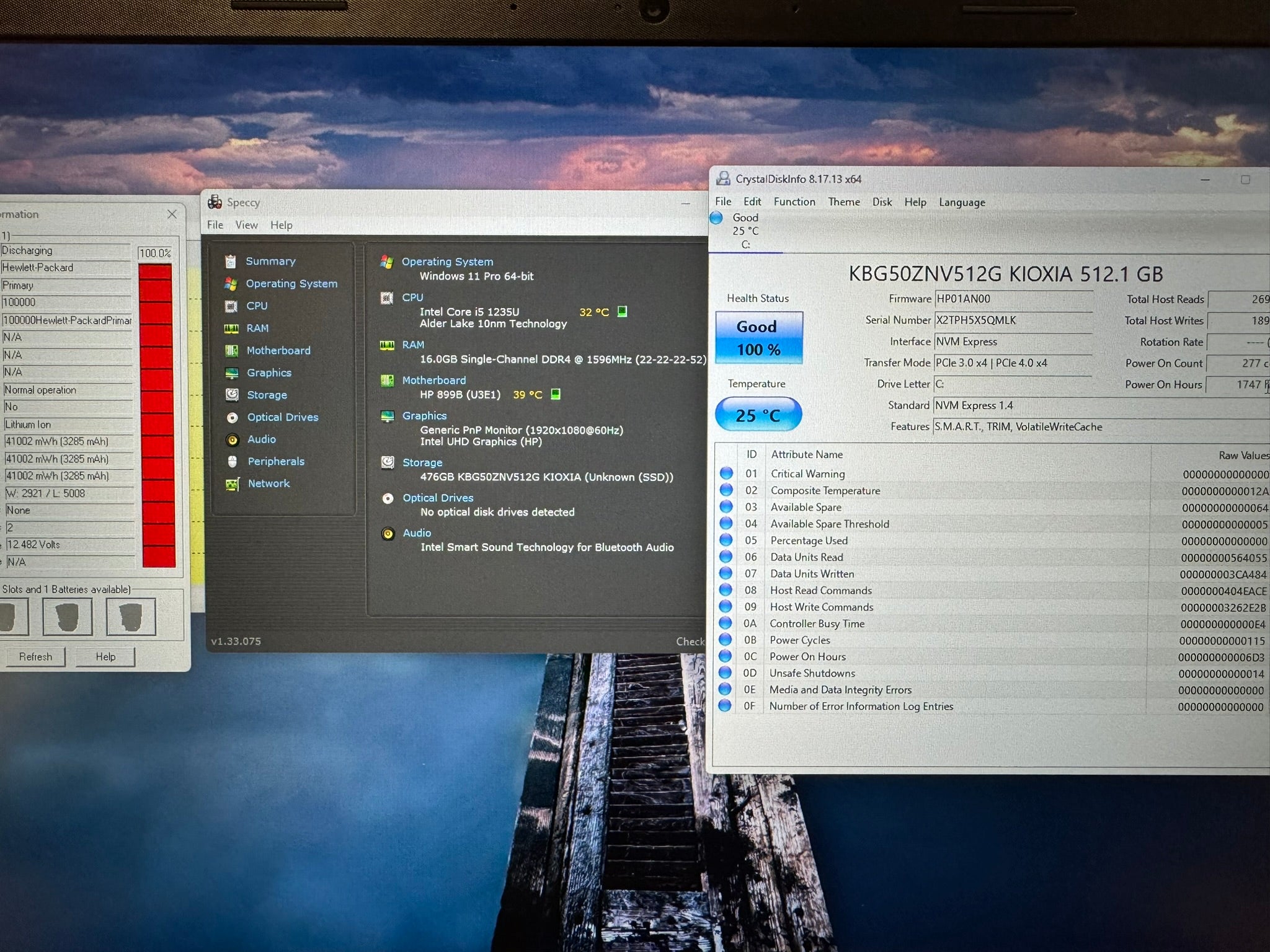Click the Standard NVM Express 1.4 field
Image resolution: width=1270 pixels, height=952 pixels.
(x=1101, y=406)
